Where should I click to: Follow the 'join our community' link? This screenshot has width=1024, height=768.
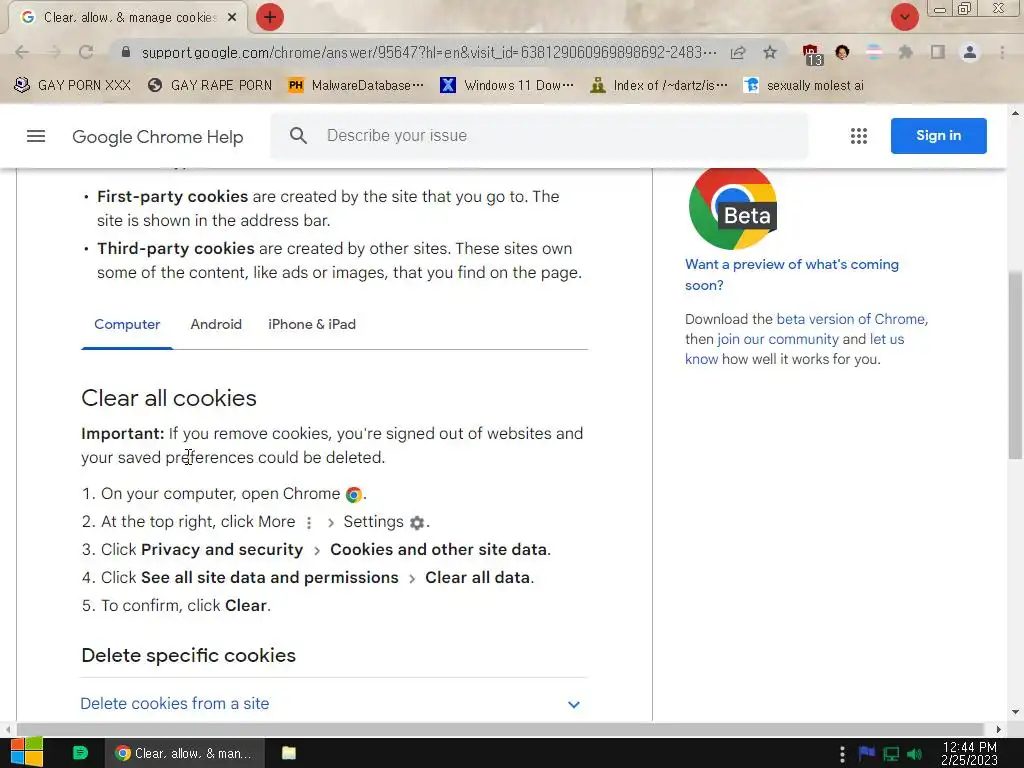[x=777, y=340]
